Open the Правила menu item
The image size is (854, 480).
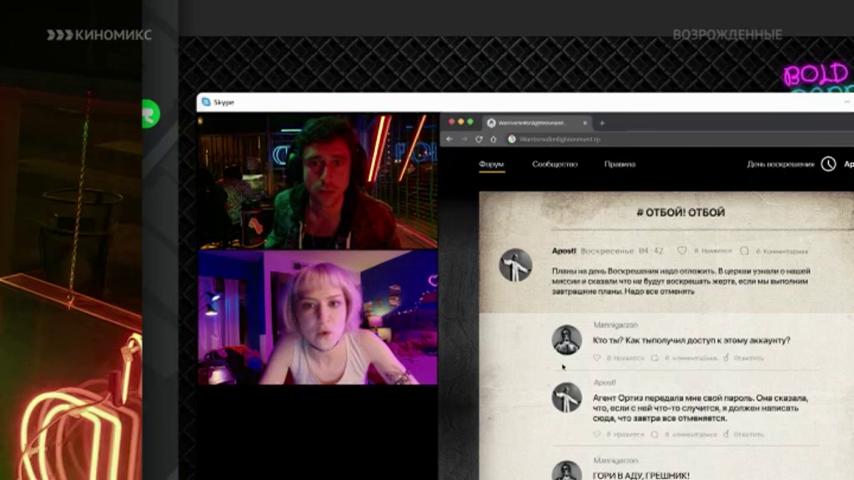tap(620, 164)
